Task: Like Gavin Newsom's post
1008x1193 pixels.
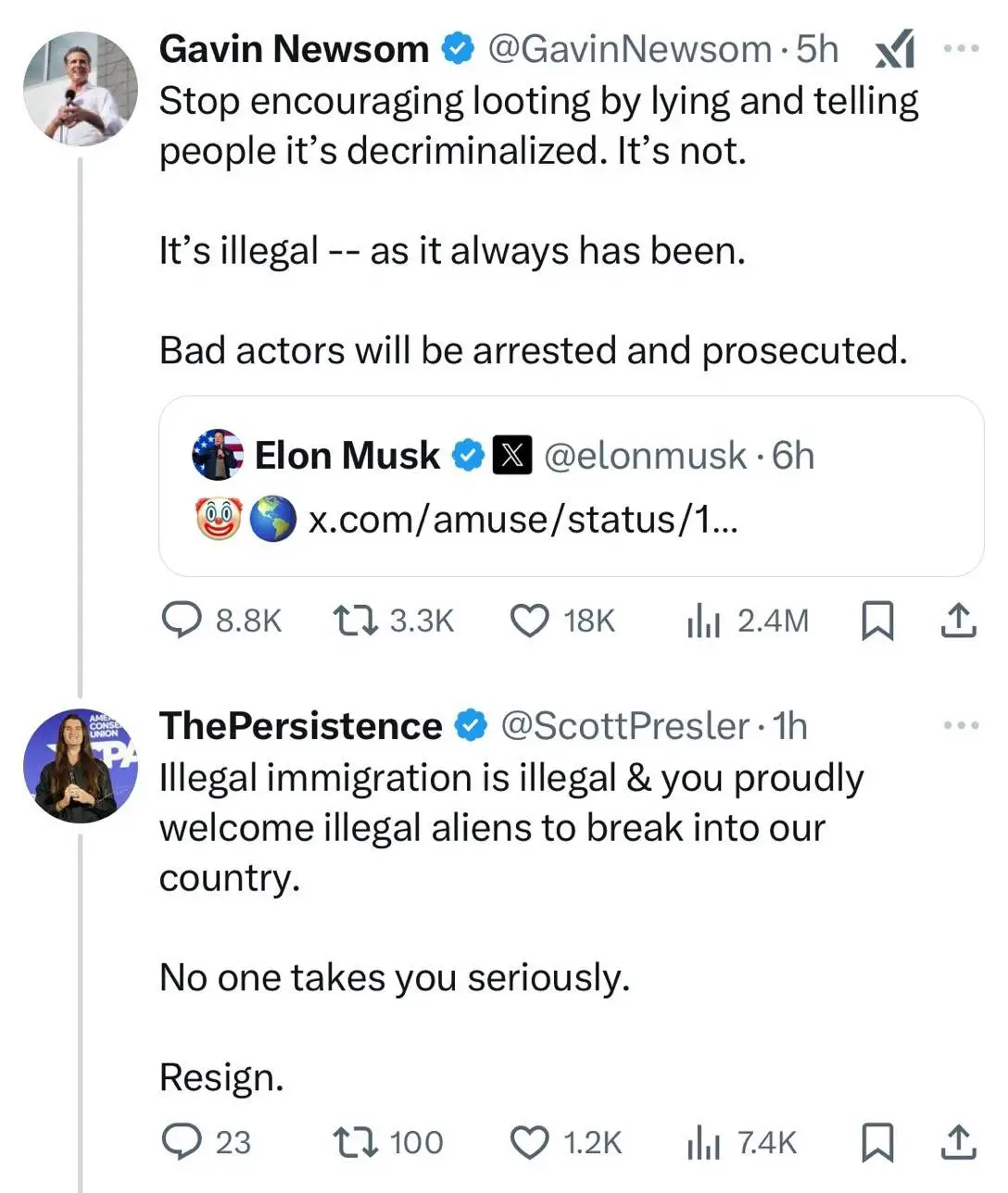Action: pos(530,621)
